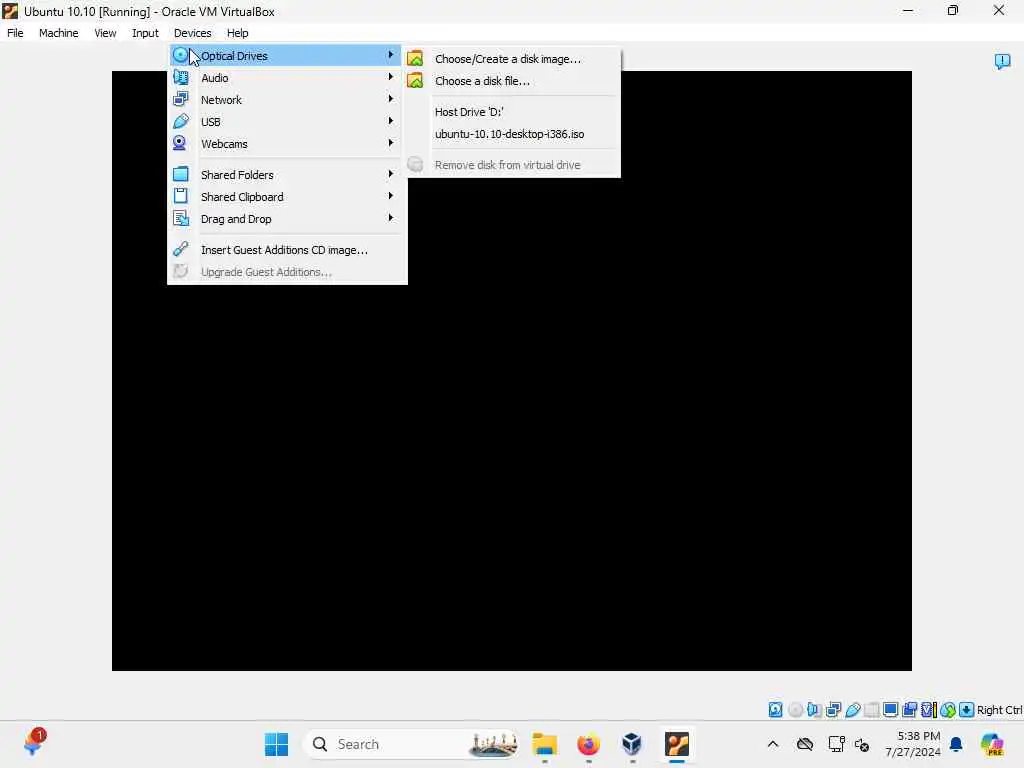Image resolution: width=1024 pixels, height=768 pixels.
Task: Expand the Webcams submenu
Action: tap(285, 144)
